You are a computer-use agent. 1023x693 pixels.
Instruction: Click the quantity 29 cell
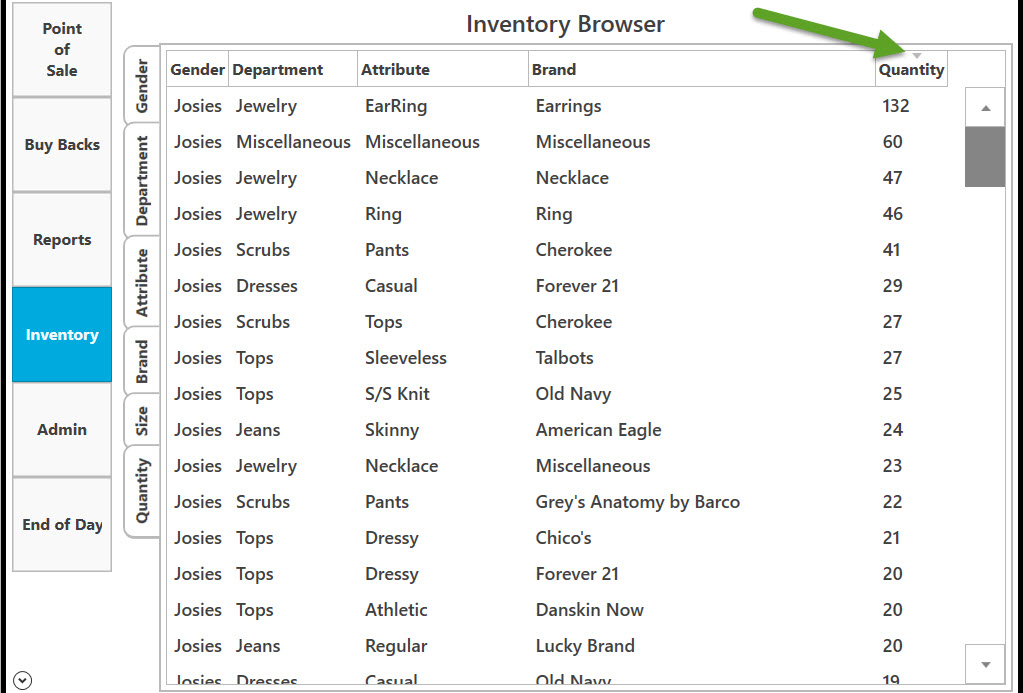tap(893, 286)
